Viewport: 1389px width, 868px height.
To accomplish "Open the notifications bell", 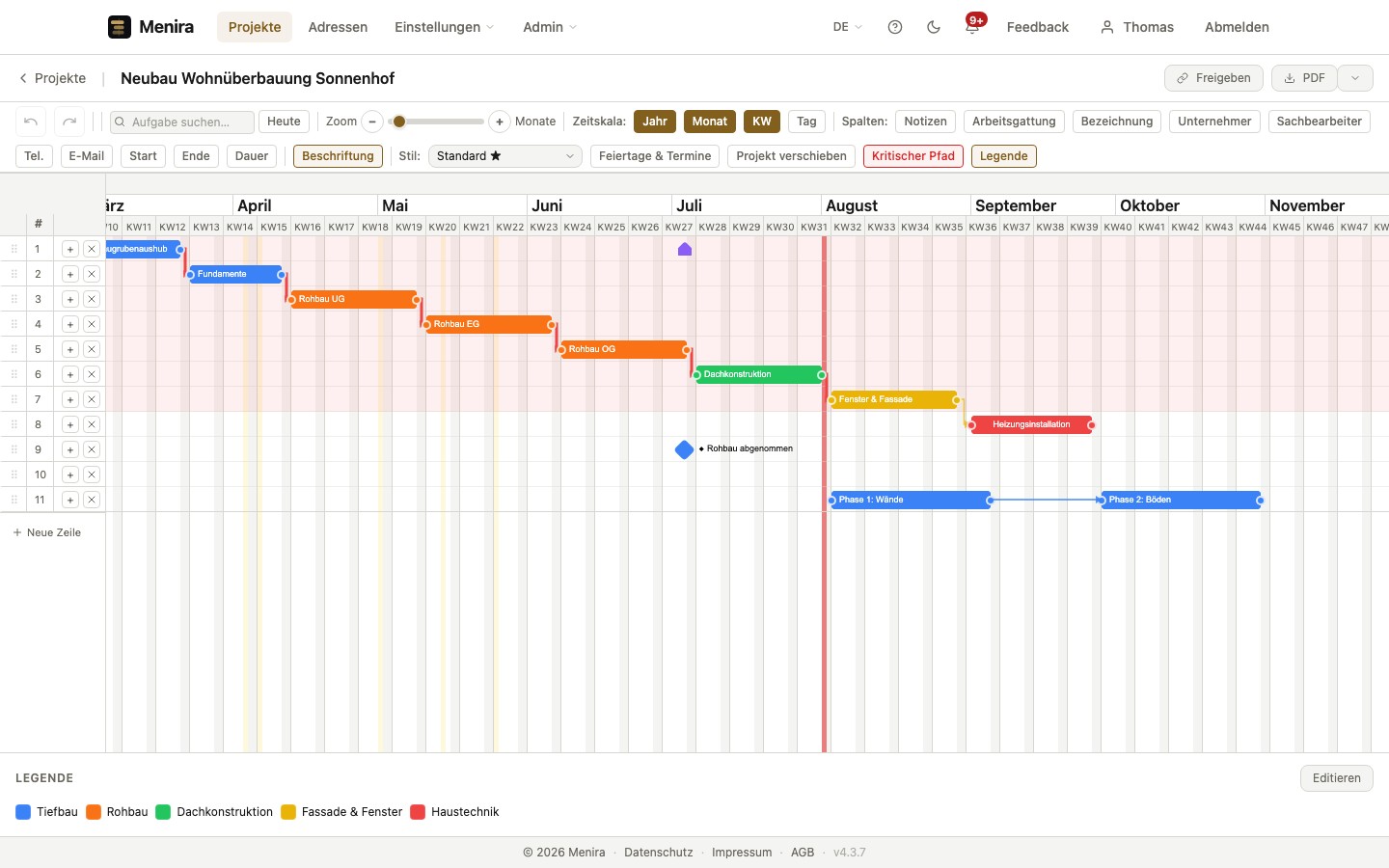I will pyautogui.click(x=972, y=27).
